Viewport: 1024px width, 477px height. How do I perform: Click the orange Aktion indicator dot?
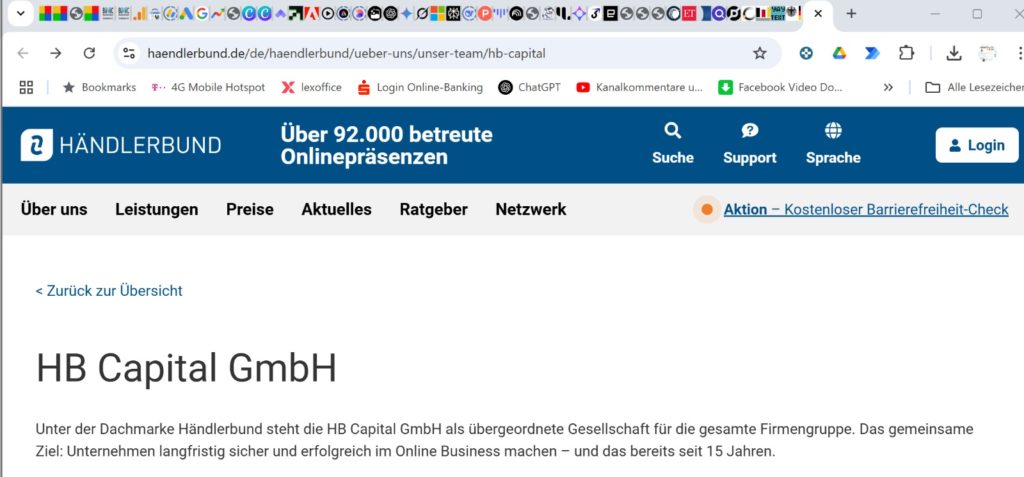click(707, 209)
